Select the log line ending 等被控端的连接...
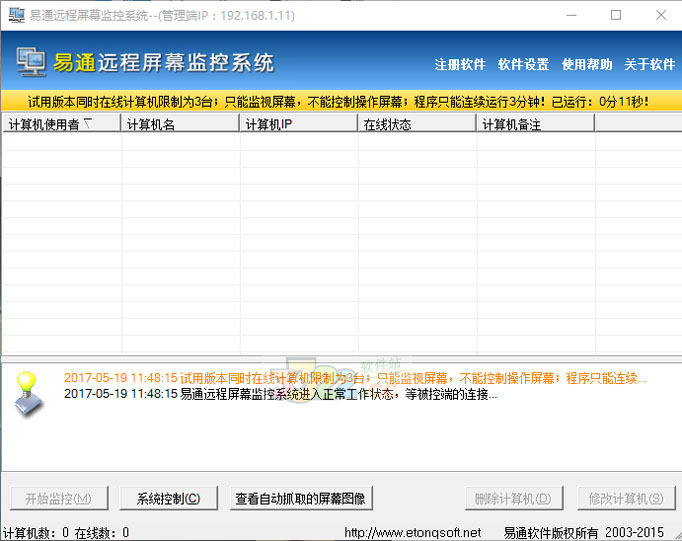This screenshot has height=541, width=682. tap(281, 394)
